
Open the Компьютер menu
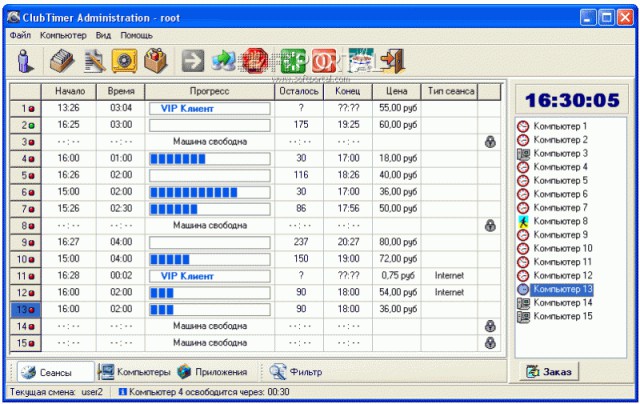click(x=63, y=35)
